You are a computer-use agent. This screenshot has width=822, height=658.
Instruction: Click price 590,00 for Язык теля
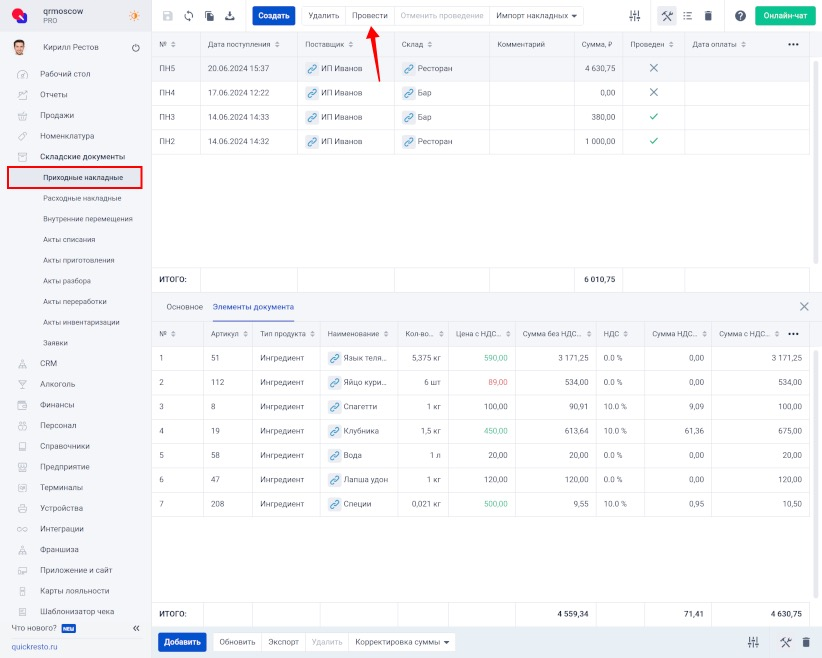click(495, 358)
